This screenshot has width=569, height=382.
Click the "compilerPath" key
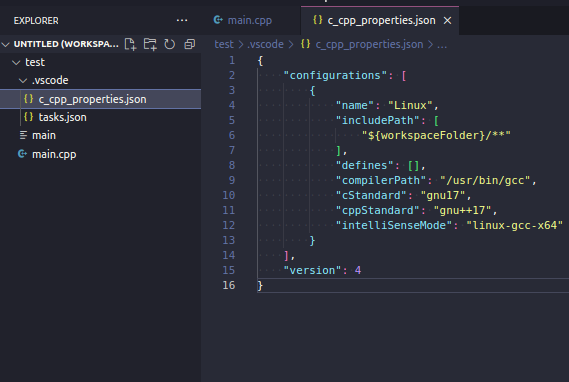click(381, 181)
